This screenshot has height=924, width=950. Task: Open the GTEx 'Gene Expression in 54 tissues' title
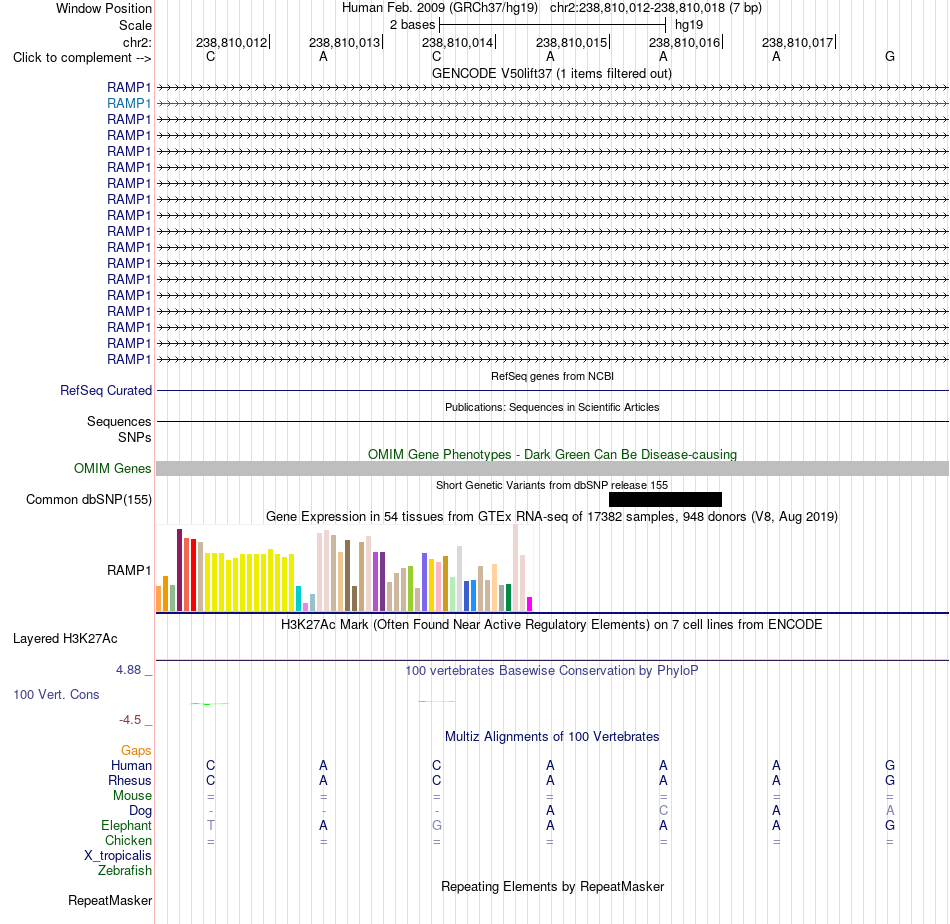[x=552, y=517]
